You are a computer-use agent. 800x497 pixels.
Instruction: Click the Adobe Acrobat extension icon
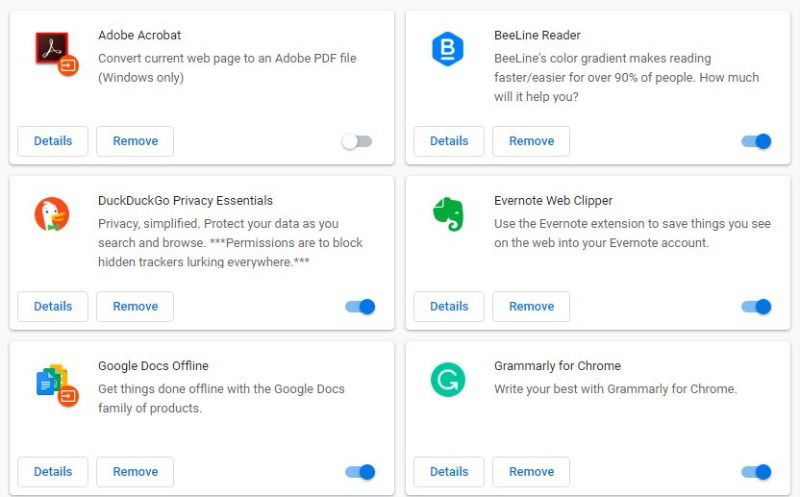tap(52, 50)
